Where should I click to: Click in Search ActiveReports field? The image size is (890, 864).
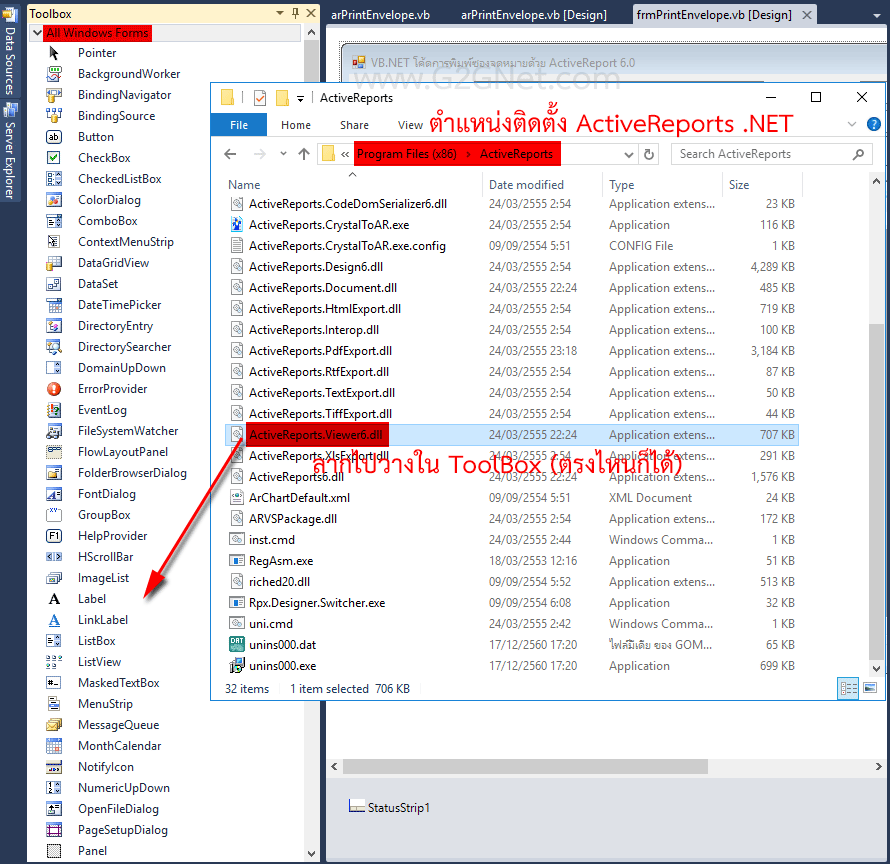click(771, 154)
